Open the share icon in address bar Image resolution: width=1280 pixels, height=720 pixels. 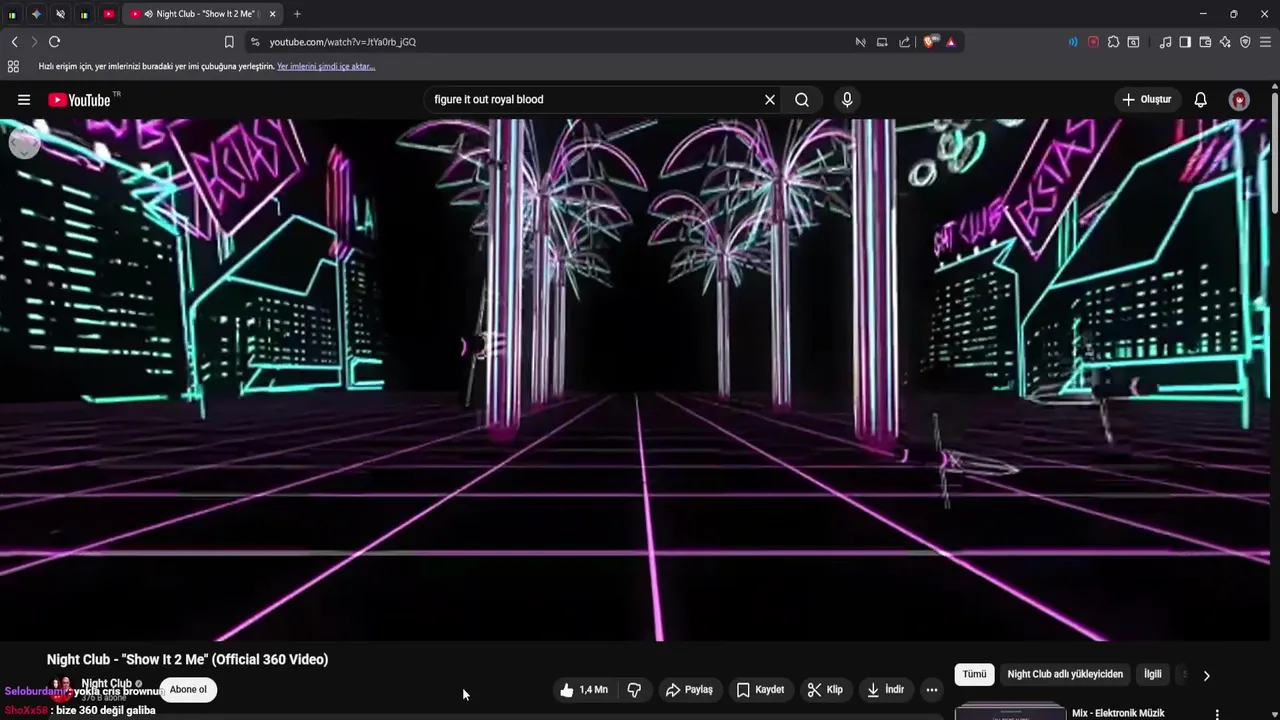[x=905, y=42]
